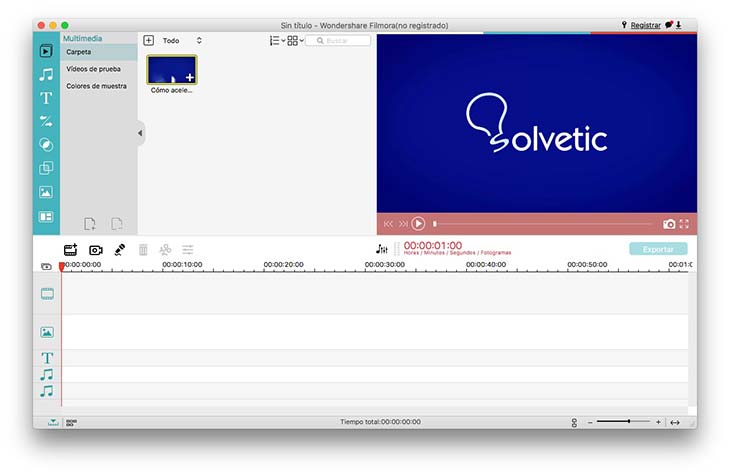Screen dimensions: 730x476
Task: Open the feedback chat bubble icon
Action: pyautogui.click(x=669, y=25)
